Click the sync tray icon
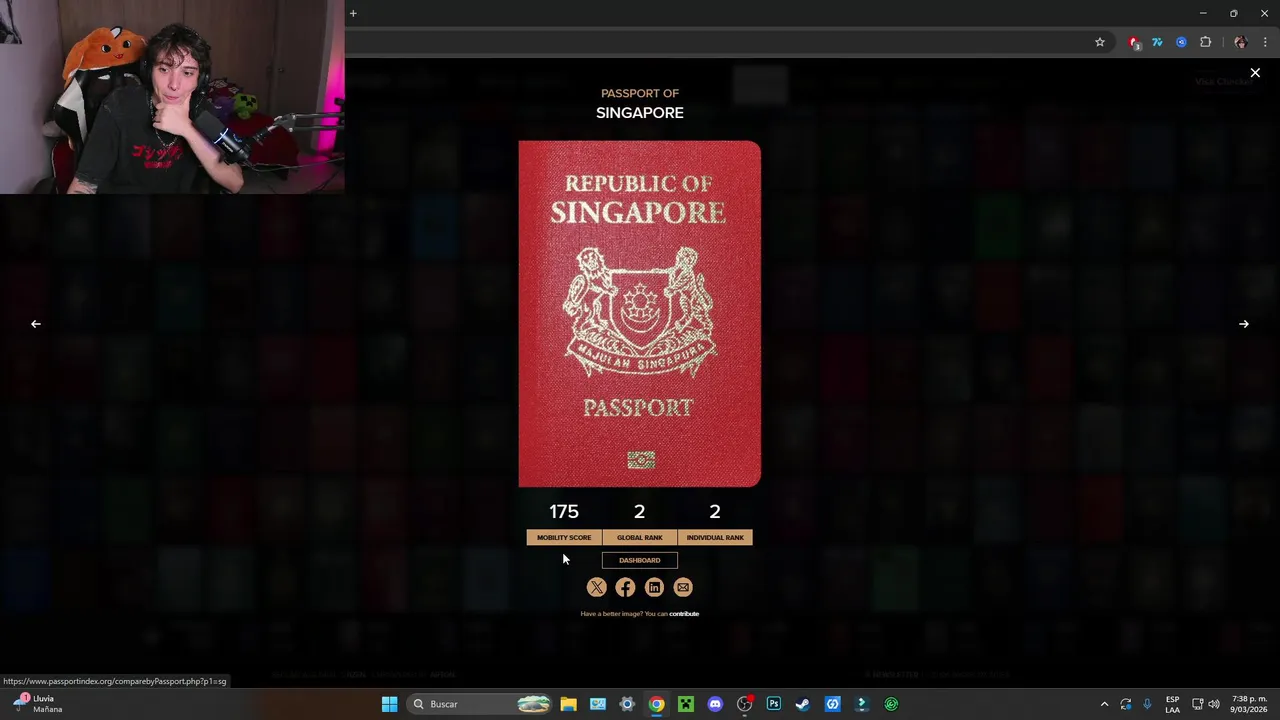1280x720 pixels. click(1126, 704)
